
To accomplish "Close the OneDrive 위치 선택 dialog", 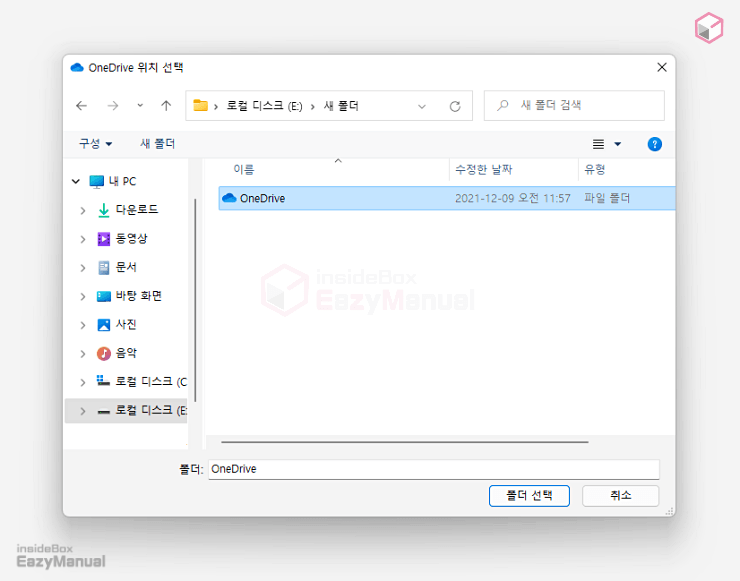I will click(662, 67).
